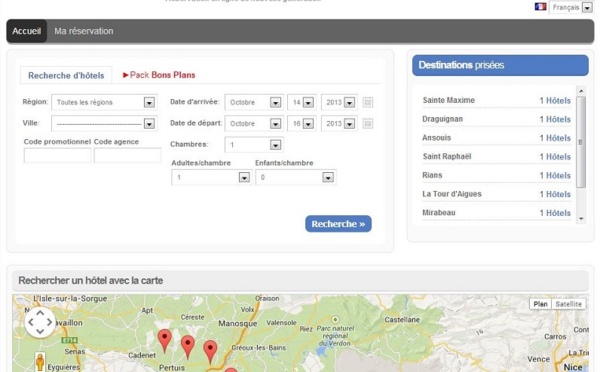Image resolution: width=600 pixels, height=372 pixels.
Task: Open the arrival date calendar icon
Action: tap(368, 102)
